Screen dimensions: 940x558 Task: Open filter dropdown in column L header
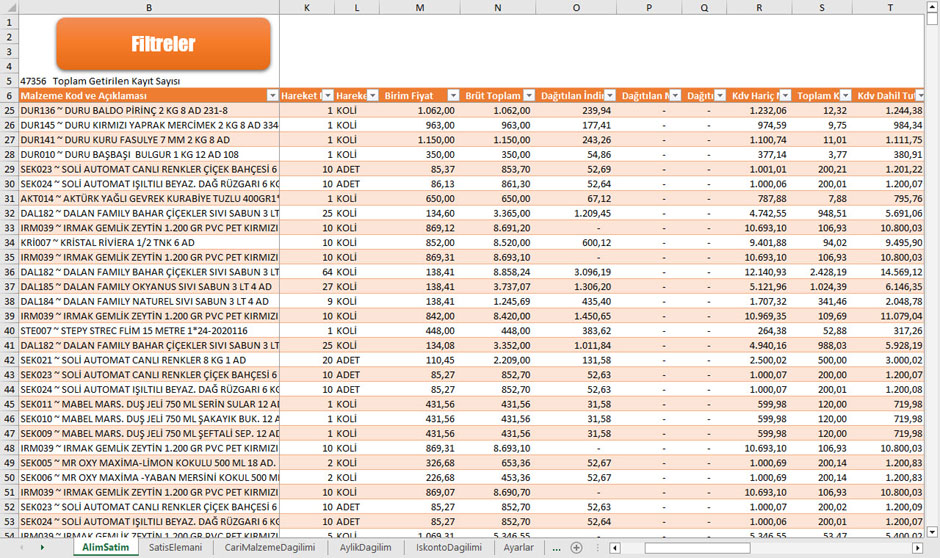373,95
